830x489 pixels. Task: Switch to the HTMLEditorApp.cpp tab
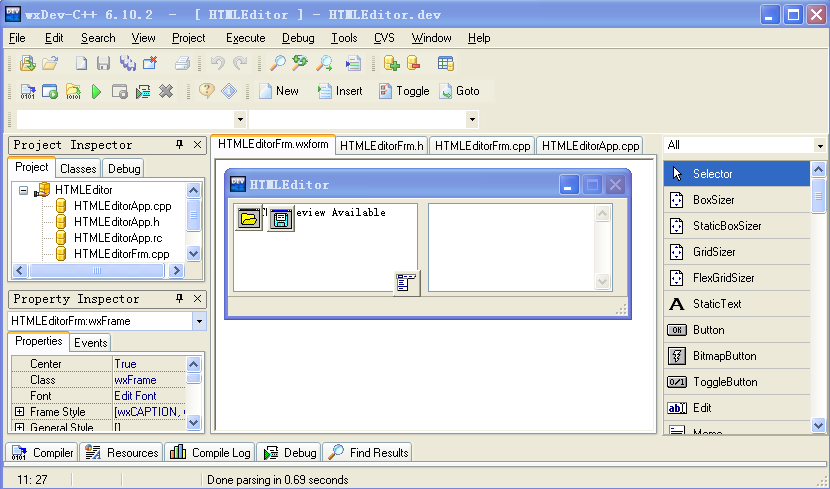pos(590,146)
